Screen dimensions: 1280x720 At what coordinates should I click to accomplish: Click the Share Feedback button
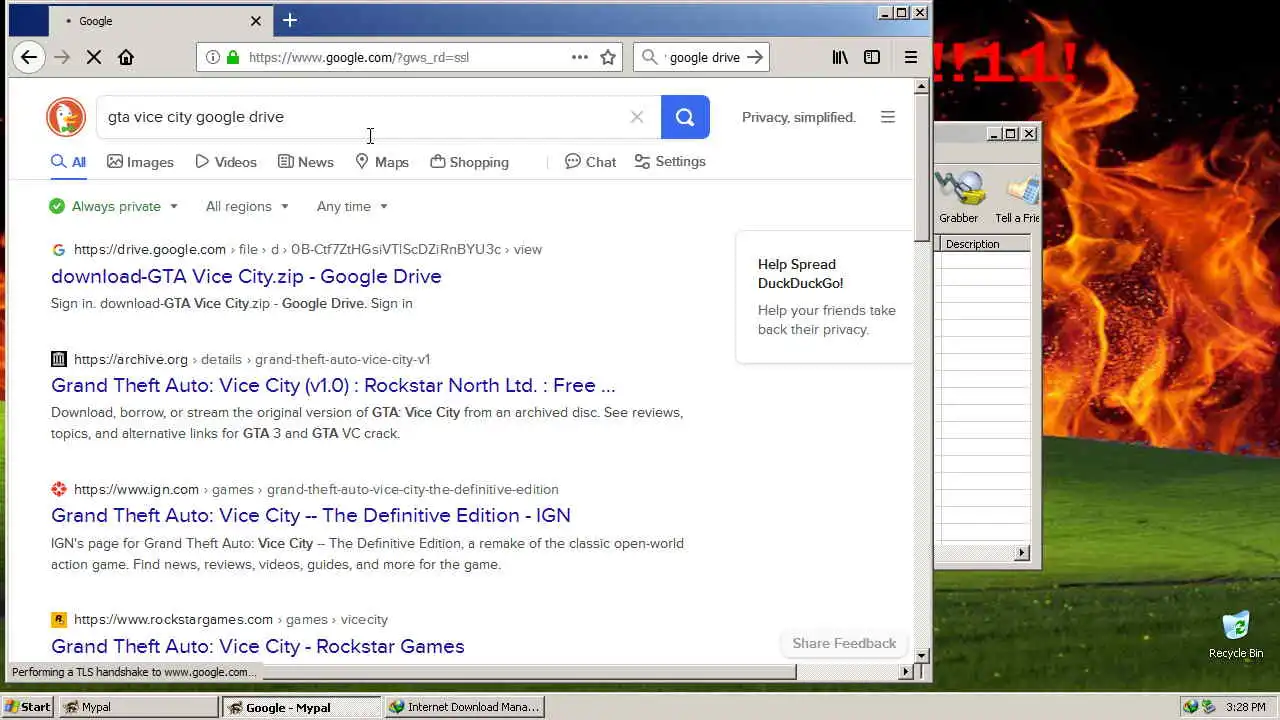844,643
